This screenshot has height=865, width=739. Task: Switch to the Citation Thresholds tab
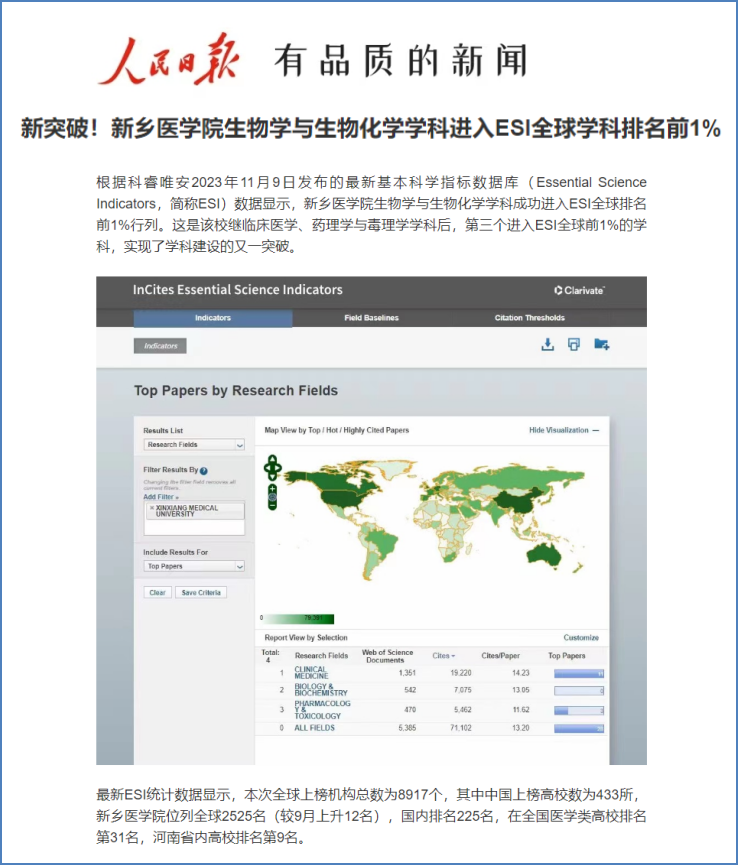529,318
